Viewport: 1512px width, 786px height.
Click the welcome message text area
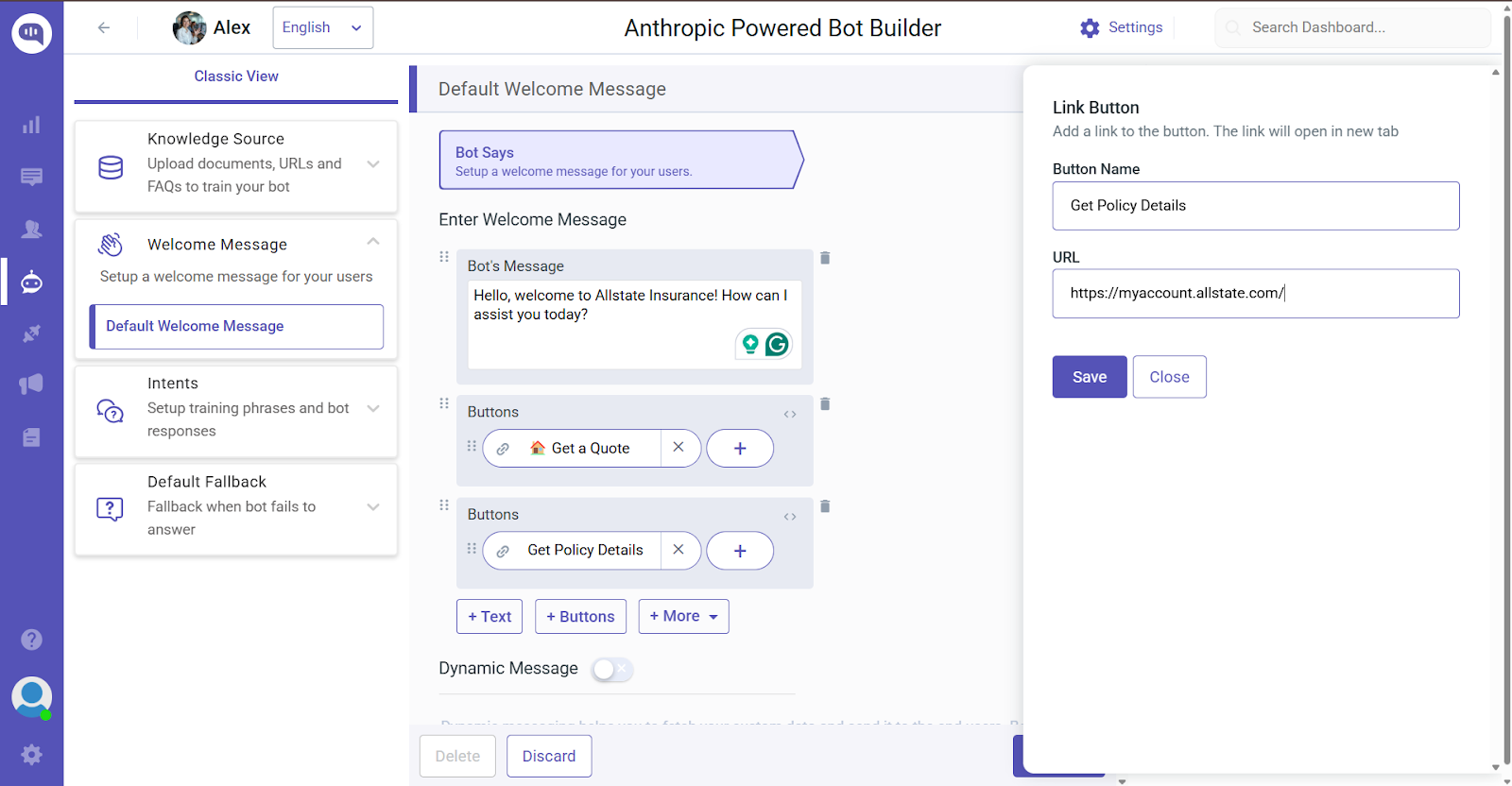[635, 324]
